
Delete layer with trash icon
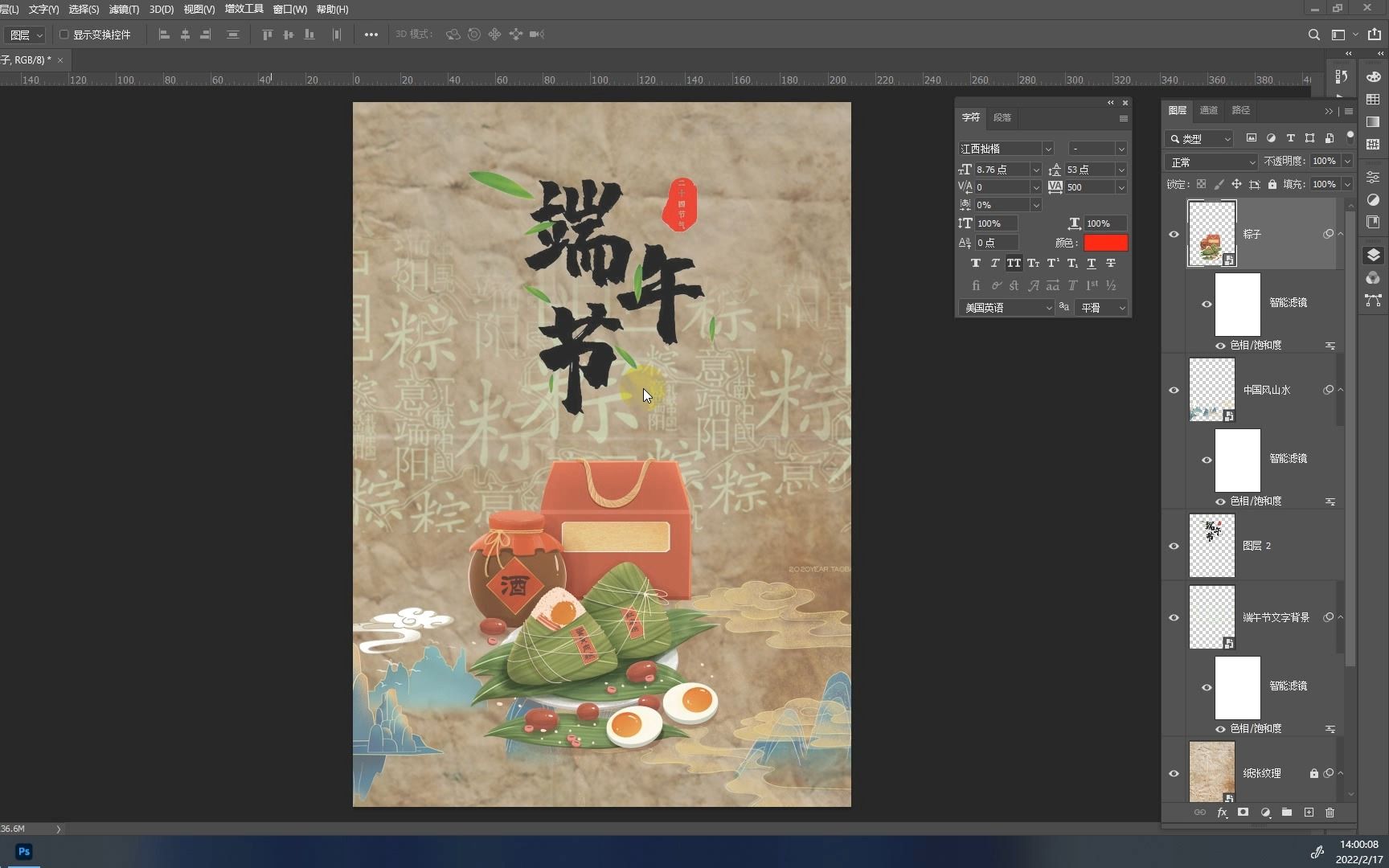(1330, 813)
